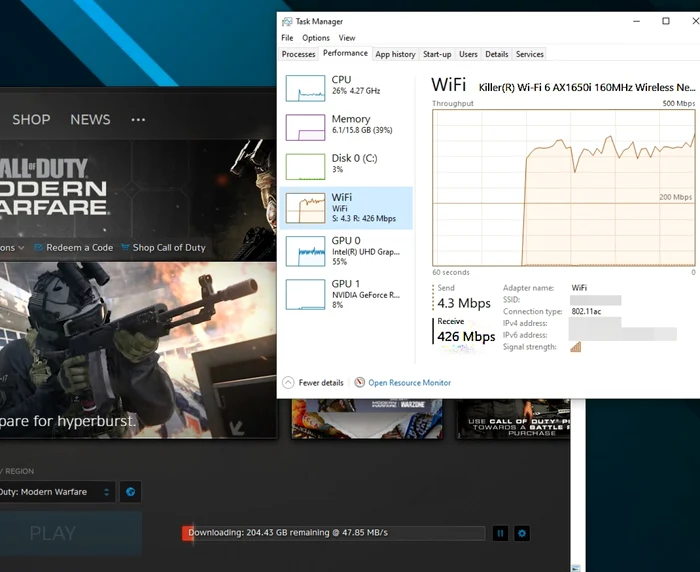This screenshot has height=572, width=700.
Task: Collapse Task Manager with Fewer details
Action: (313, 383)
